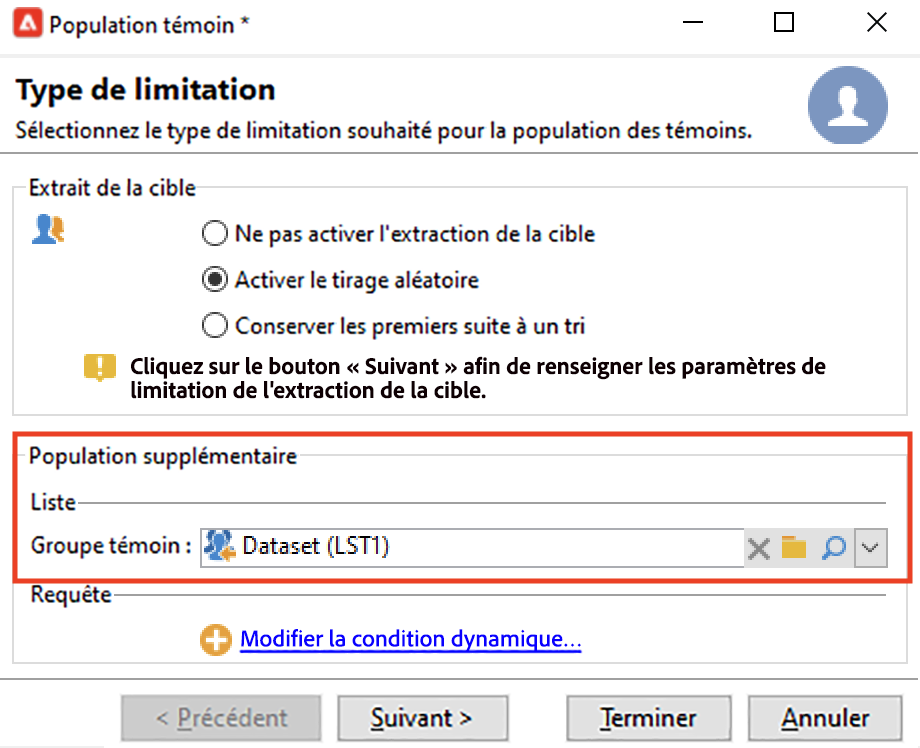Click the Suivant button
The height and width of the screenshot is (748, 920).
tap(422, 718)
